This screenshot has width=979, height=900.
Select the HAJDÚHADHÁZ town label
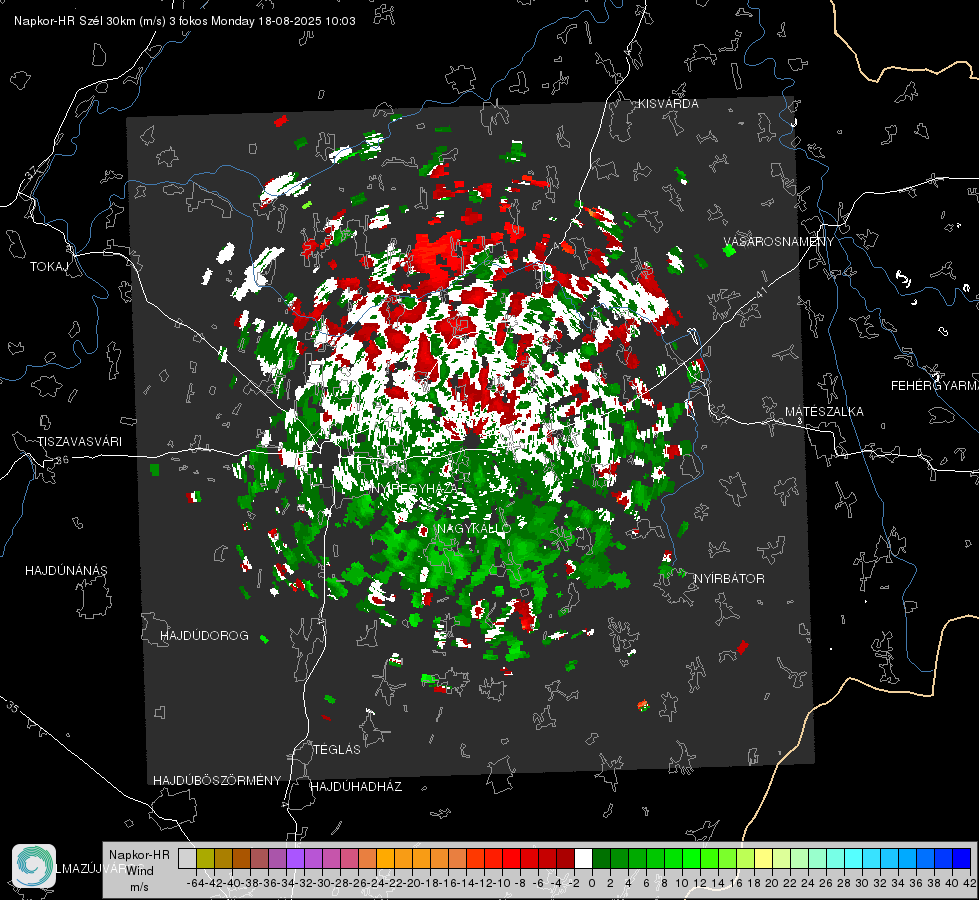[356, 787]
